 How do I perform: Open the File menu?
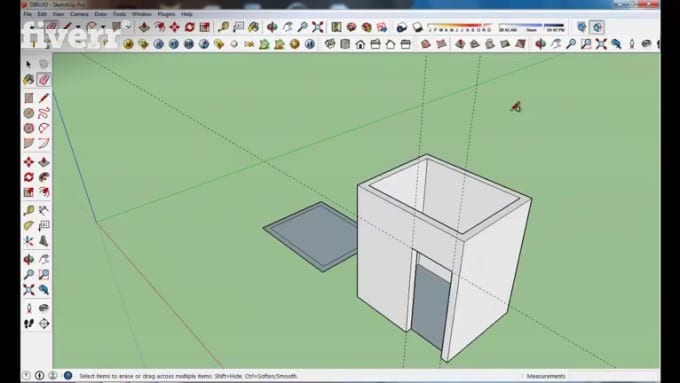[27, 14]
